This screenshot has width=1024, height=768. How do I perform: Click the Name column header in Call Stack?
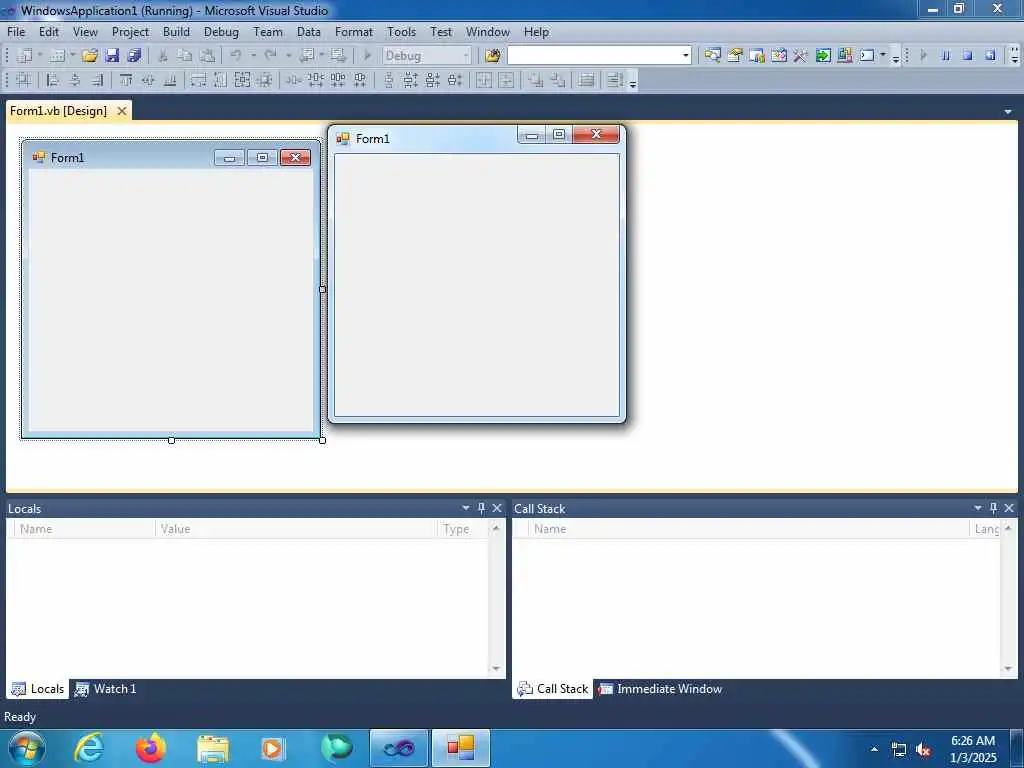748,529
